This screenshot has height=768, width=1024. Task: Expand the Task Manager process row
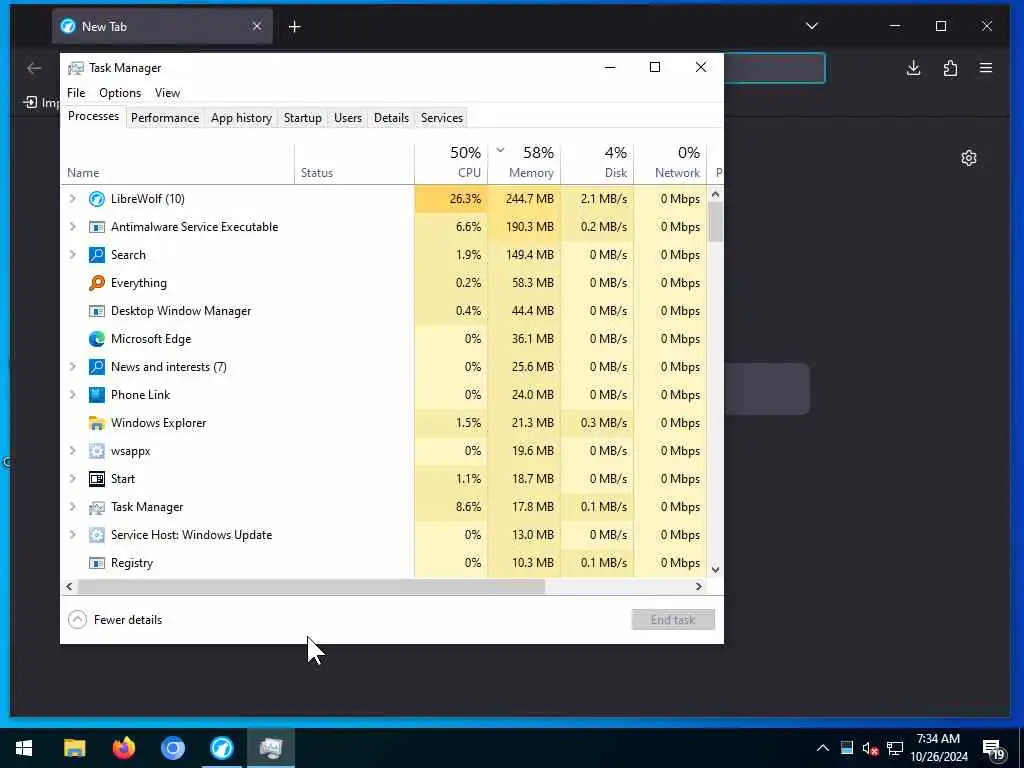(x=72, y=507)
